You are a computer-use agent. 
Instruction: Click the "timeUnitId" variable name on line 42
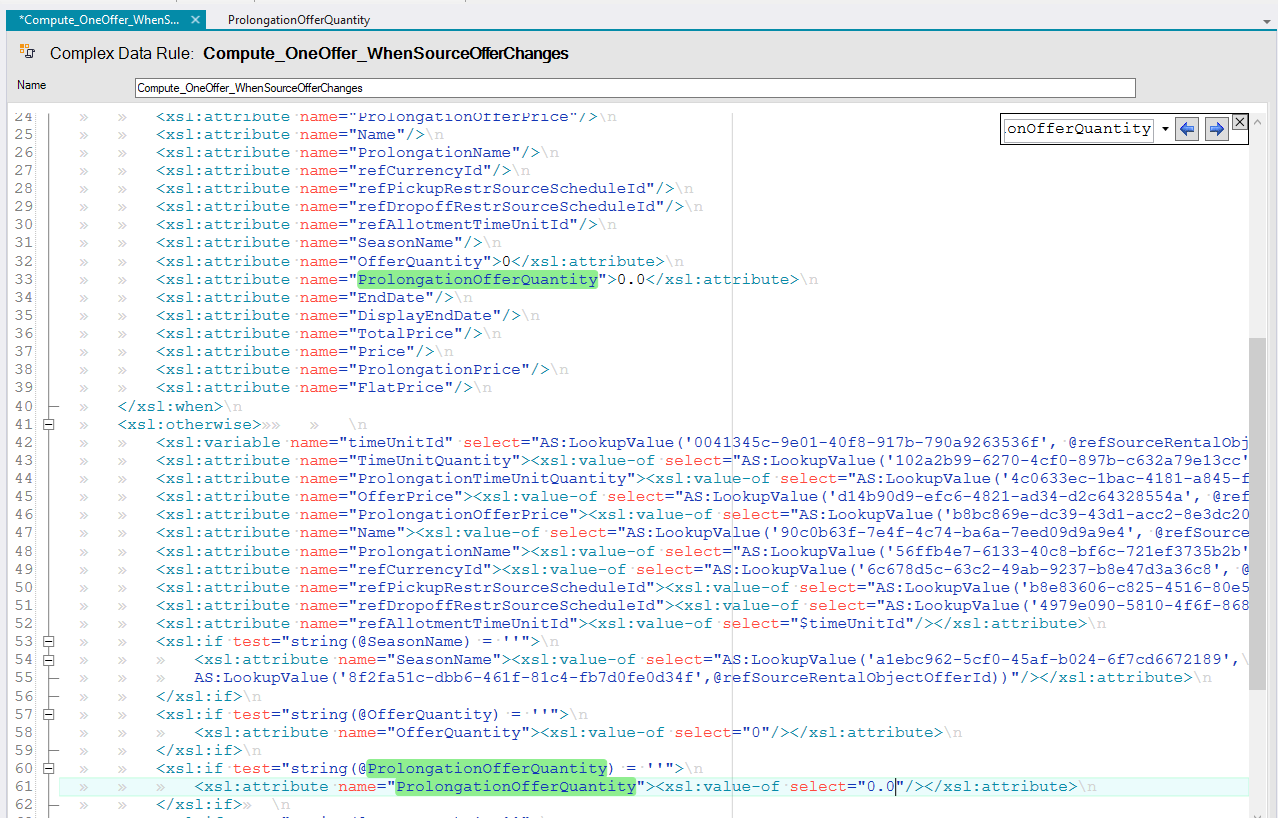point(400,442)
